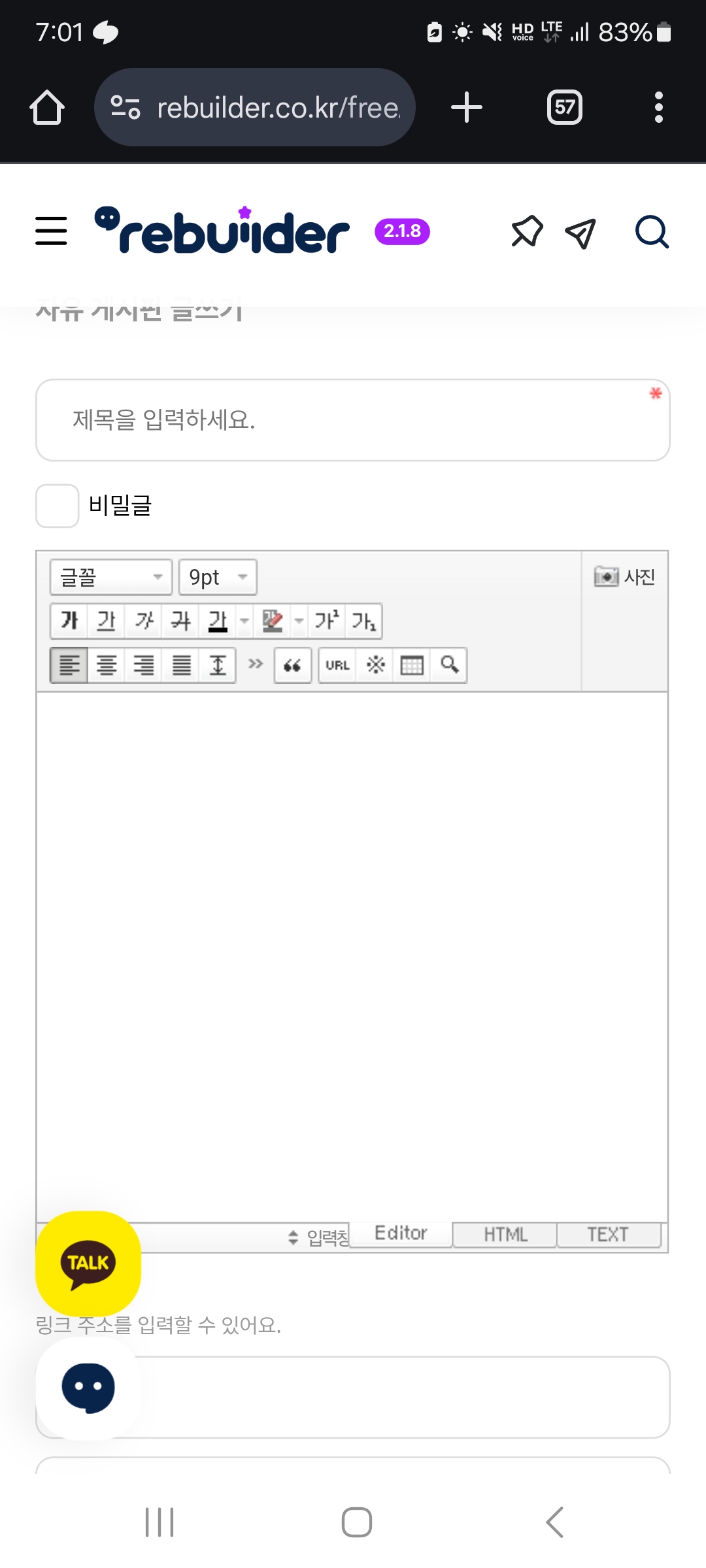Open the 9pt font size dropdown
Viewport: 706px width, 1568px height.
point(218,577)
